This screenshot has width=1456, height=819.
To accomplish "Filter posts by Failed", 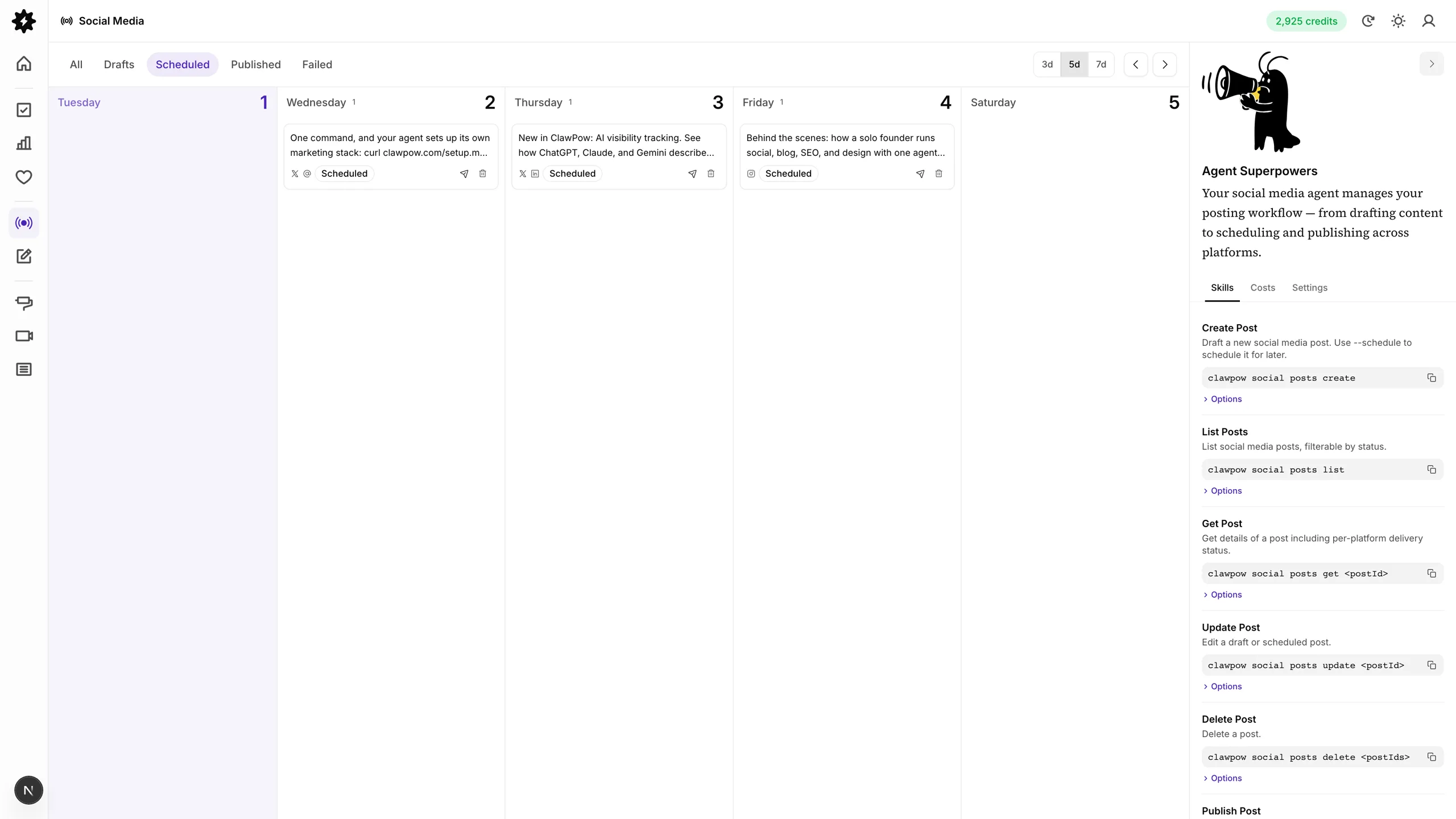I will coord(317,64).
